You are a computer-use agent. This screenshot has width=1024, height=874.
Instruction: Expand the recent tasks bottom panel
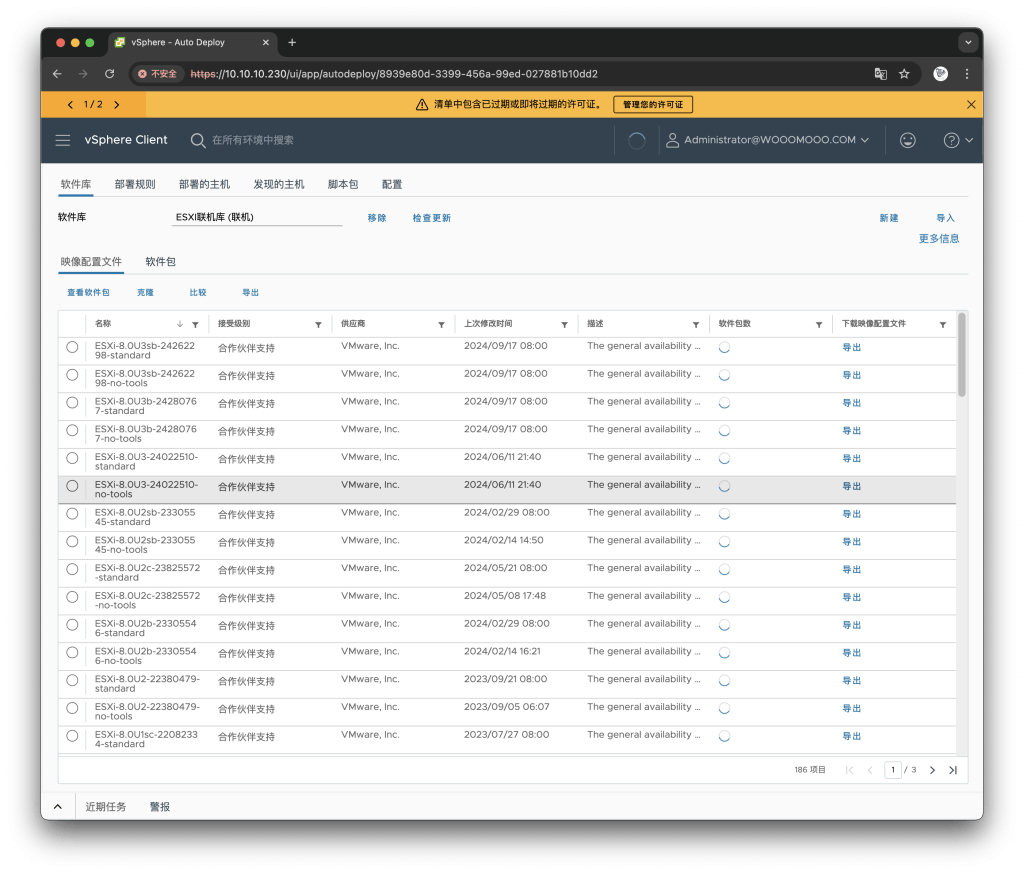pyautogui.click(x=58, y=807)
